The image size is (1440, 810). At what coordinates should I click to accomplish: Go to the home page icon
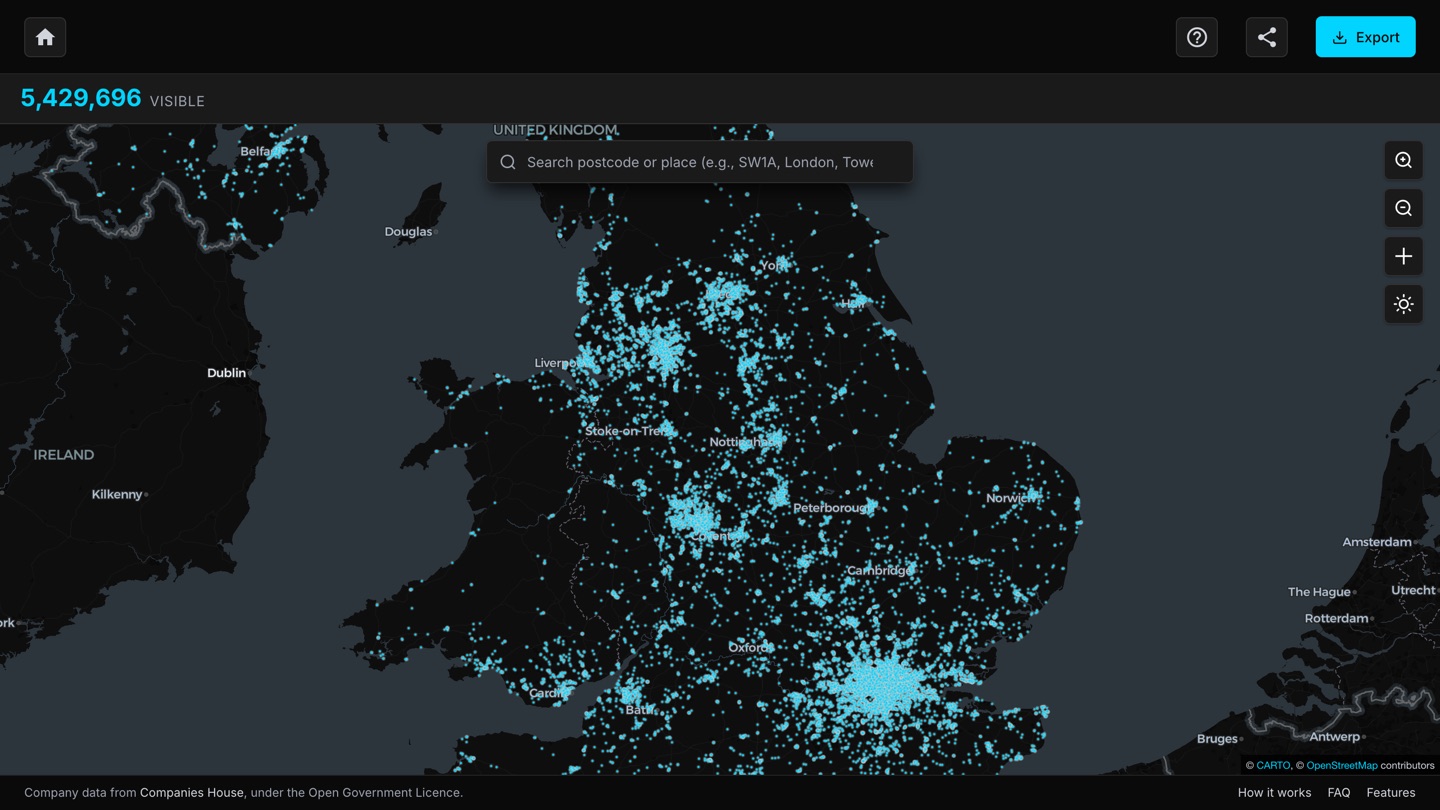pyautogui.click(x=45, y=37)
